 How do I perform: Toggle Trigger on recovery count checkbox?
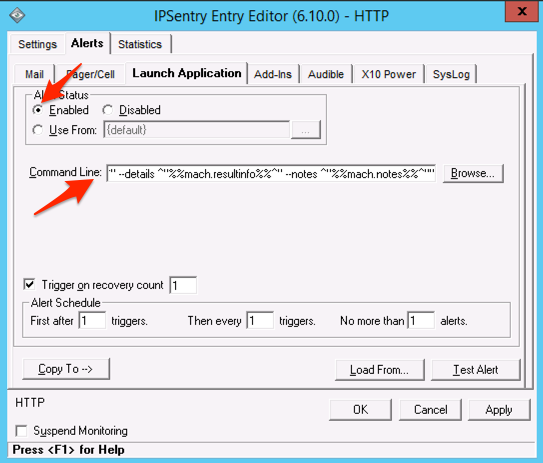point(30,284)
